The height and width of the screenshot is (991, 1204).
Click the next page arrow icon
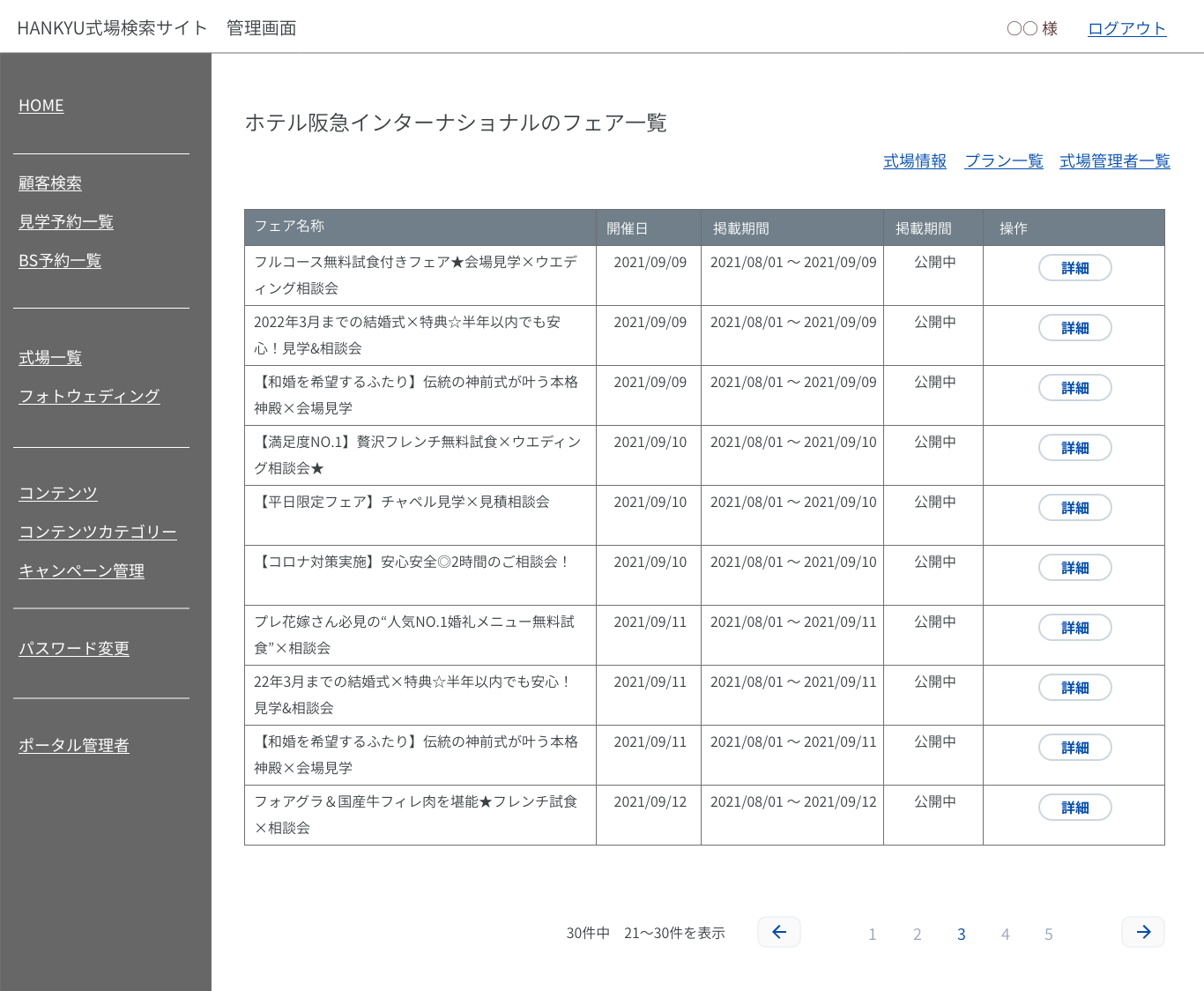[1142, 932]
